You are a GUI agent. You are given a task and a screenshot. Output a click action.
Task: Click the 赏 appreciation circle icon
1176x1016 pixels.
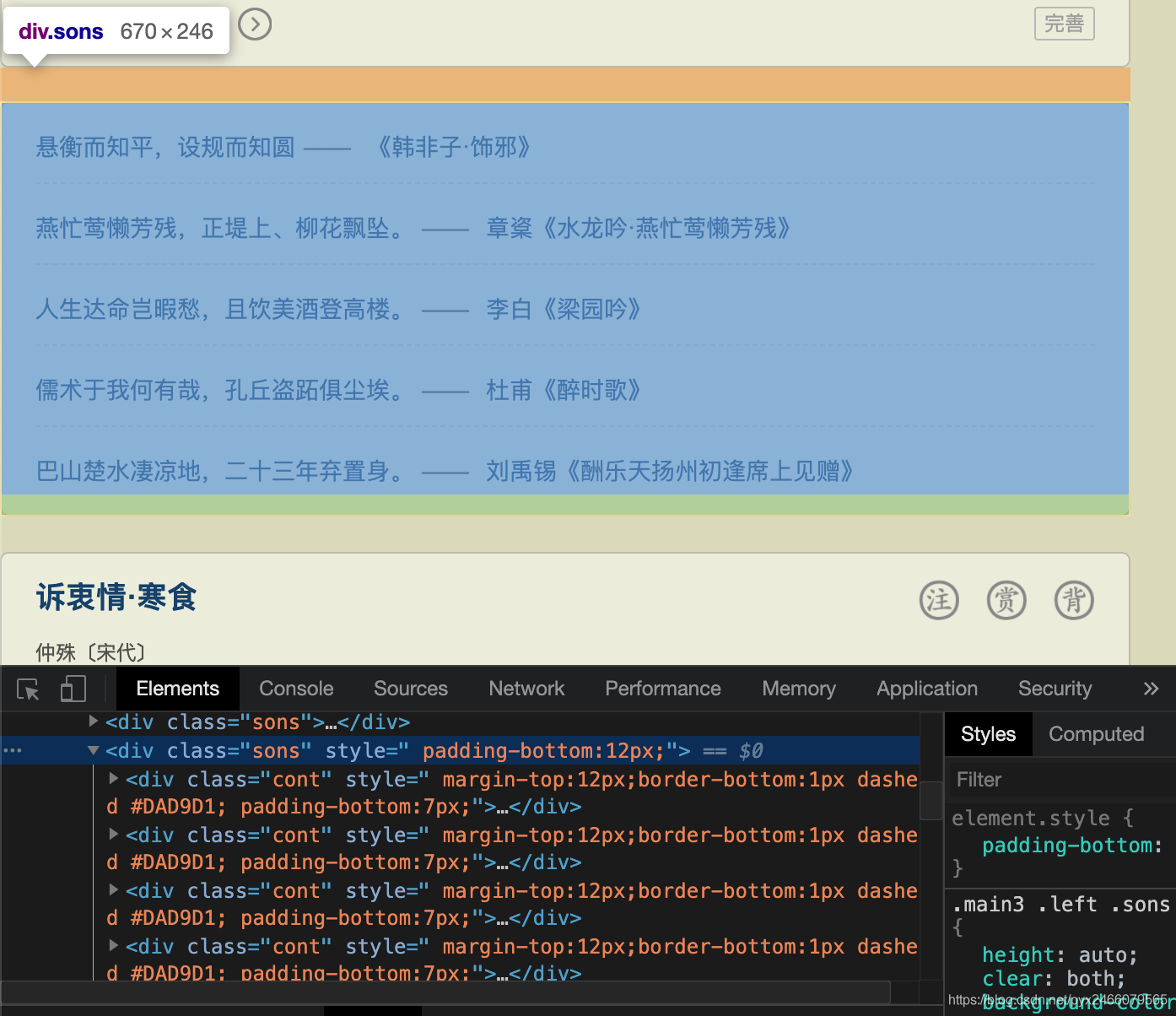point(1006,600)
